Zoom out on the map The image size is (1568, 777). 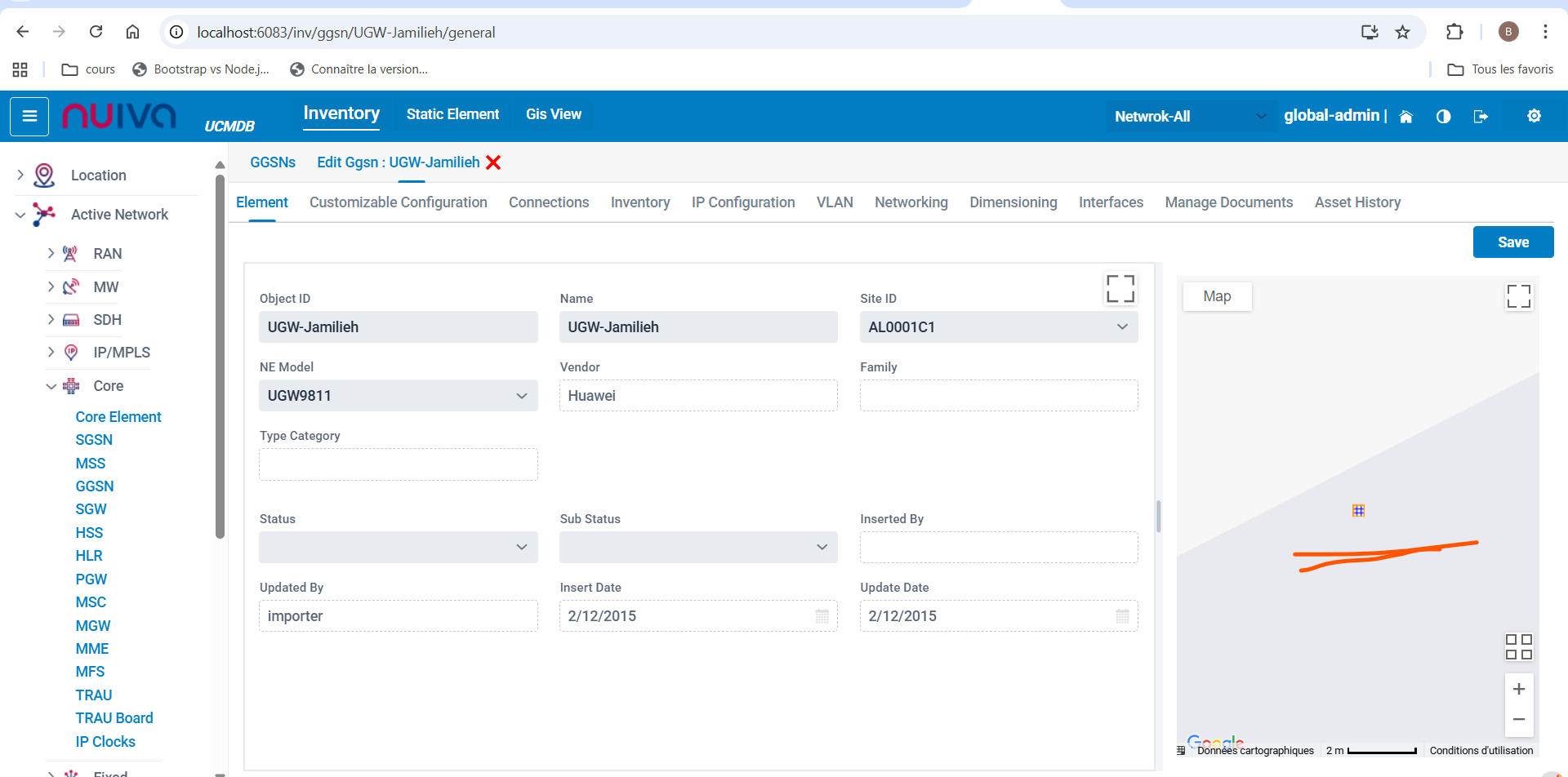[1518, 719]
